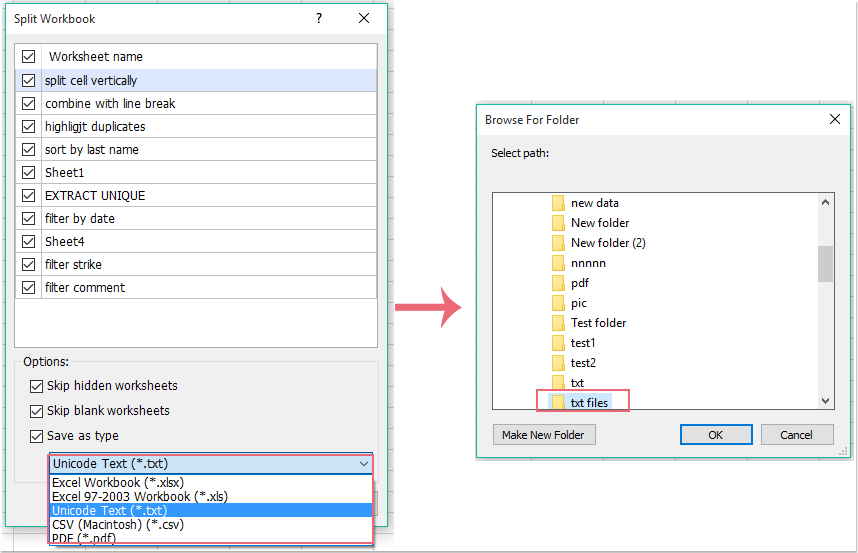Click the 'nnnnn' folder icon
Screen dimensions: 858x553
[x=559, y=263]
